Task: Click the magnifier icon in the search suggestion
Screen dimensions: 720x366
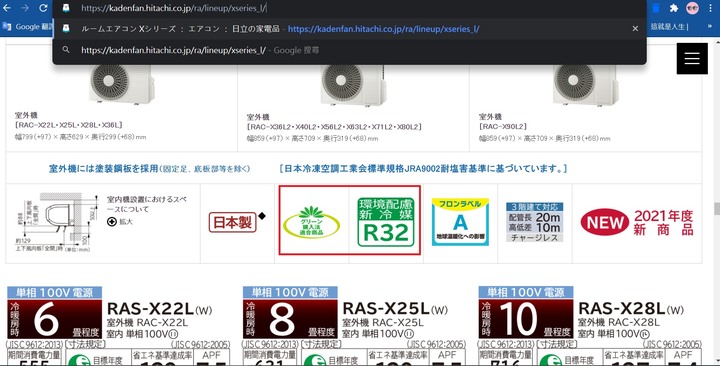Action: 66,50
